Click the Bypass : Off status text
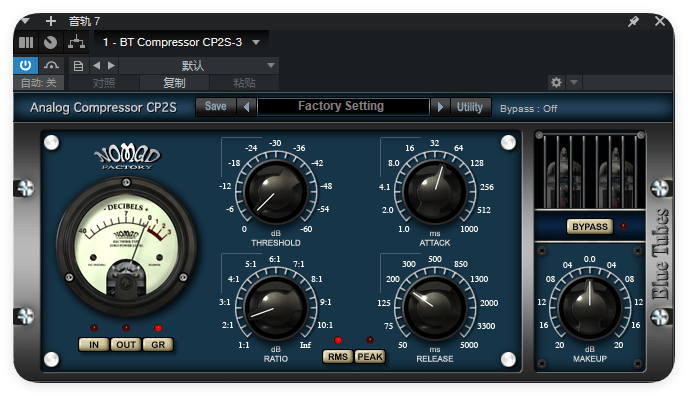 pyautogui.click(x=529, y=109)
